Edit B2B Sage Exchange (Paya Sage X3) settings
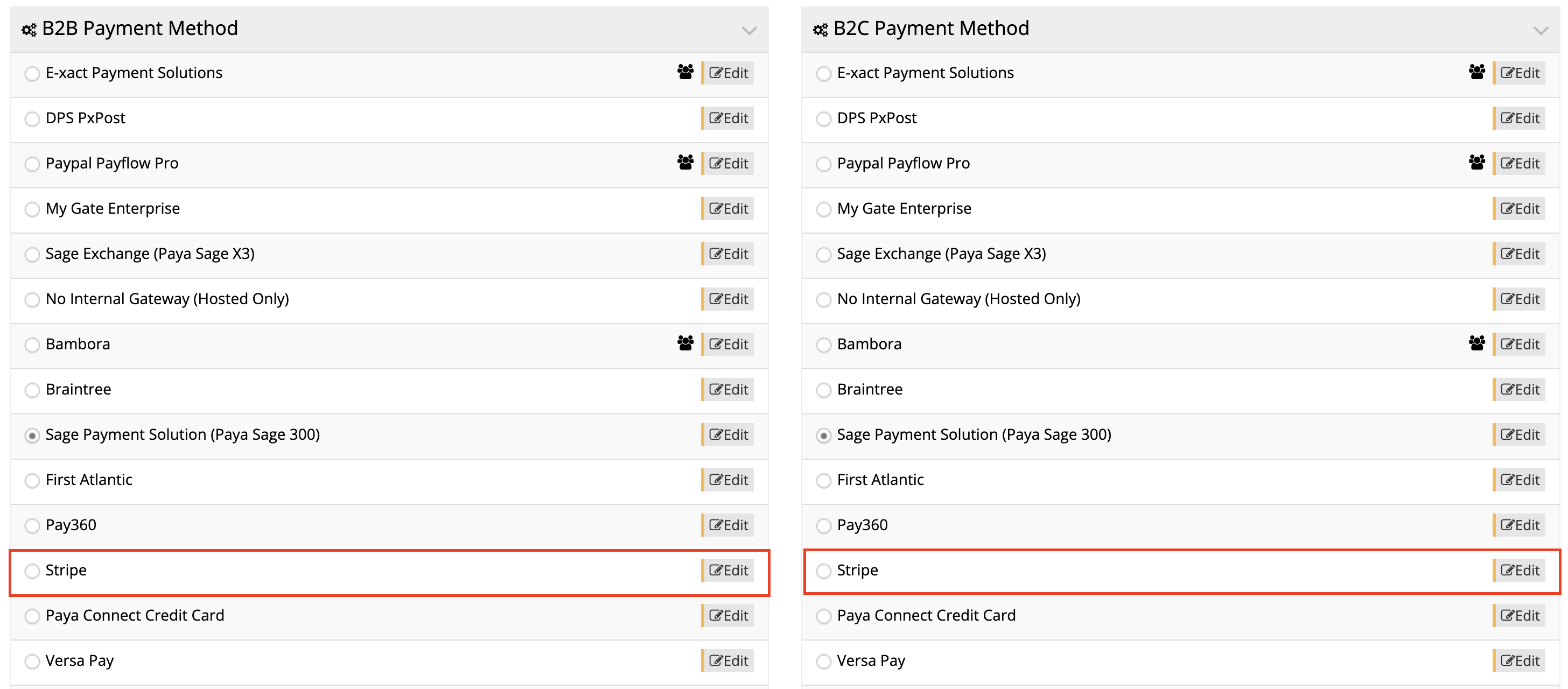 coord(728,254)
